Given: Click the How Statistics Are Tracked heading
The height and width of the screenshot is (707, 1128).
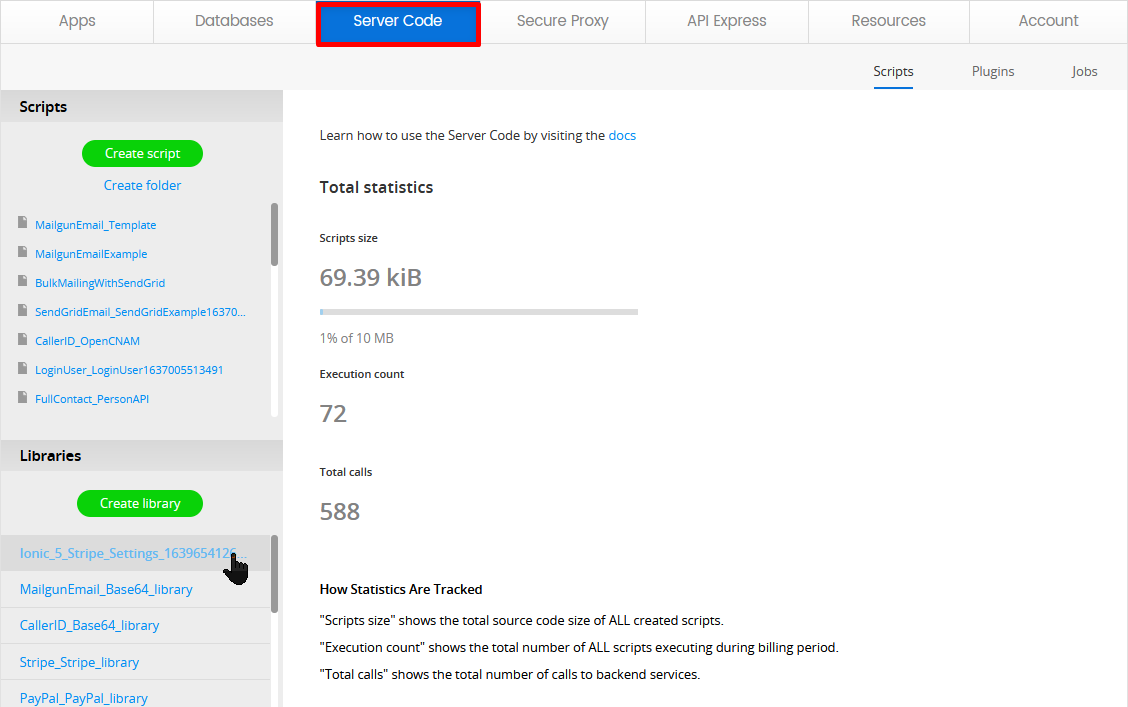Looking at the screenshot, I should coord(401,589).
